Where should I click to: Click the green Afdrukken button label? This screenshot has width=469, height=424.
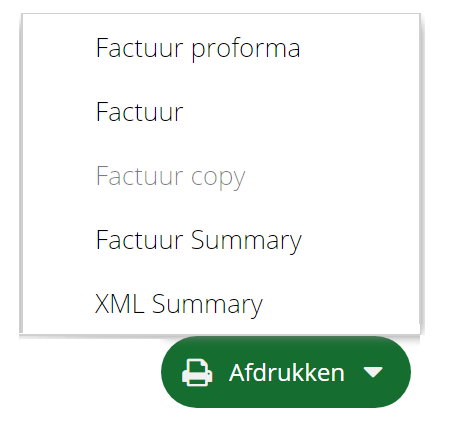click(x=287, y=372)
